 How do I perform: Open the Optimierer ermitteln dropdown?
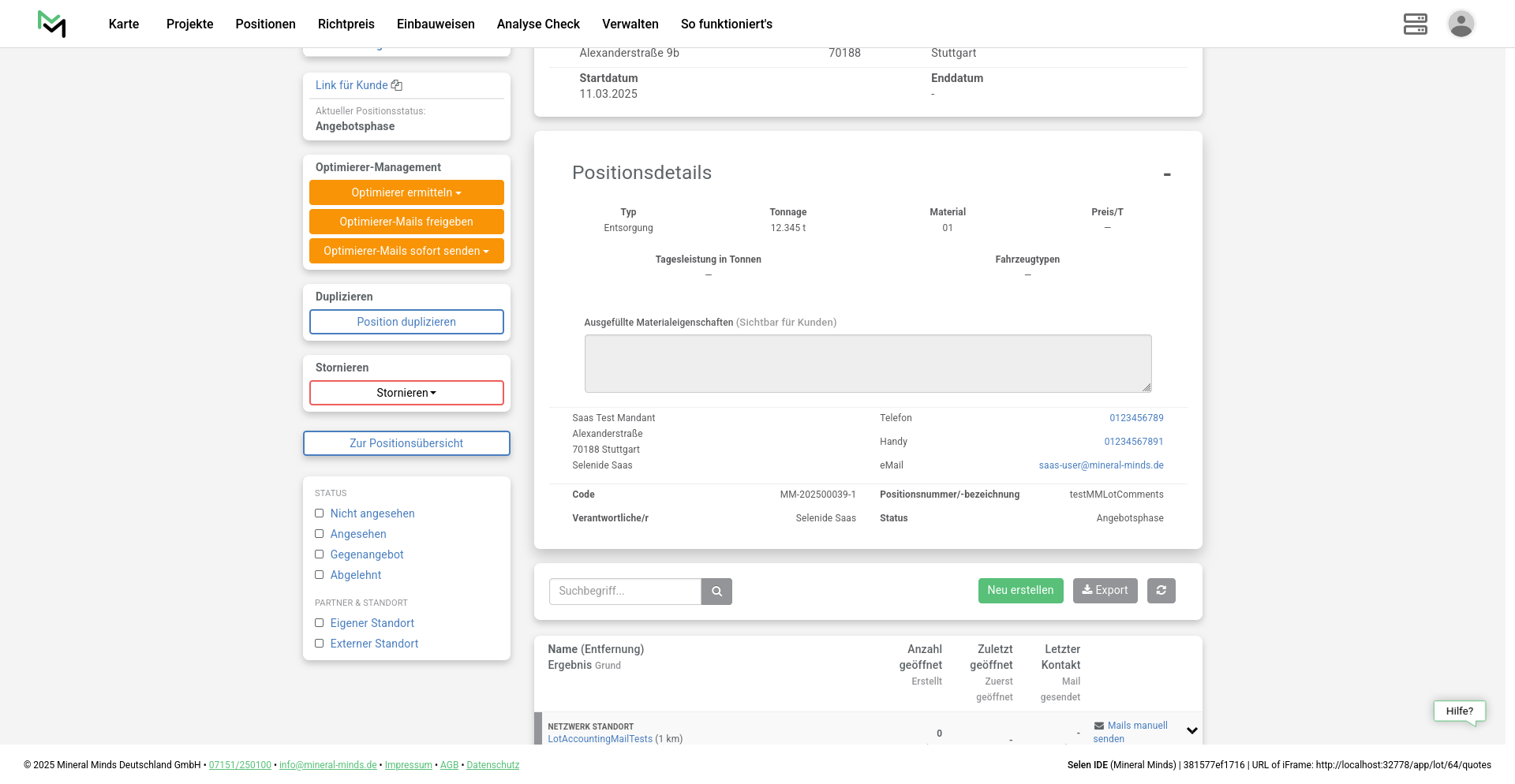tap(406, 192)
